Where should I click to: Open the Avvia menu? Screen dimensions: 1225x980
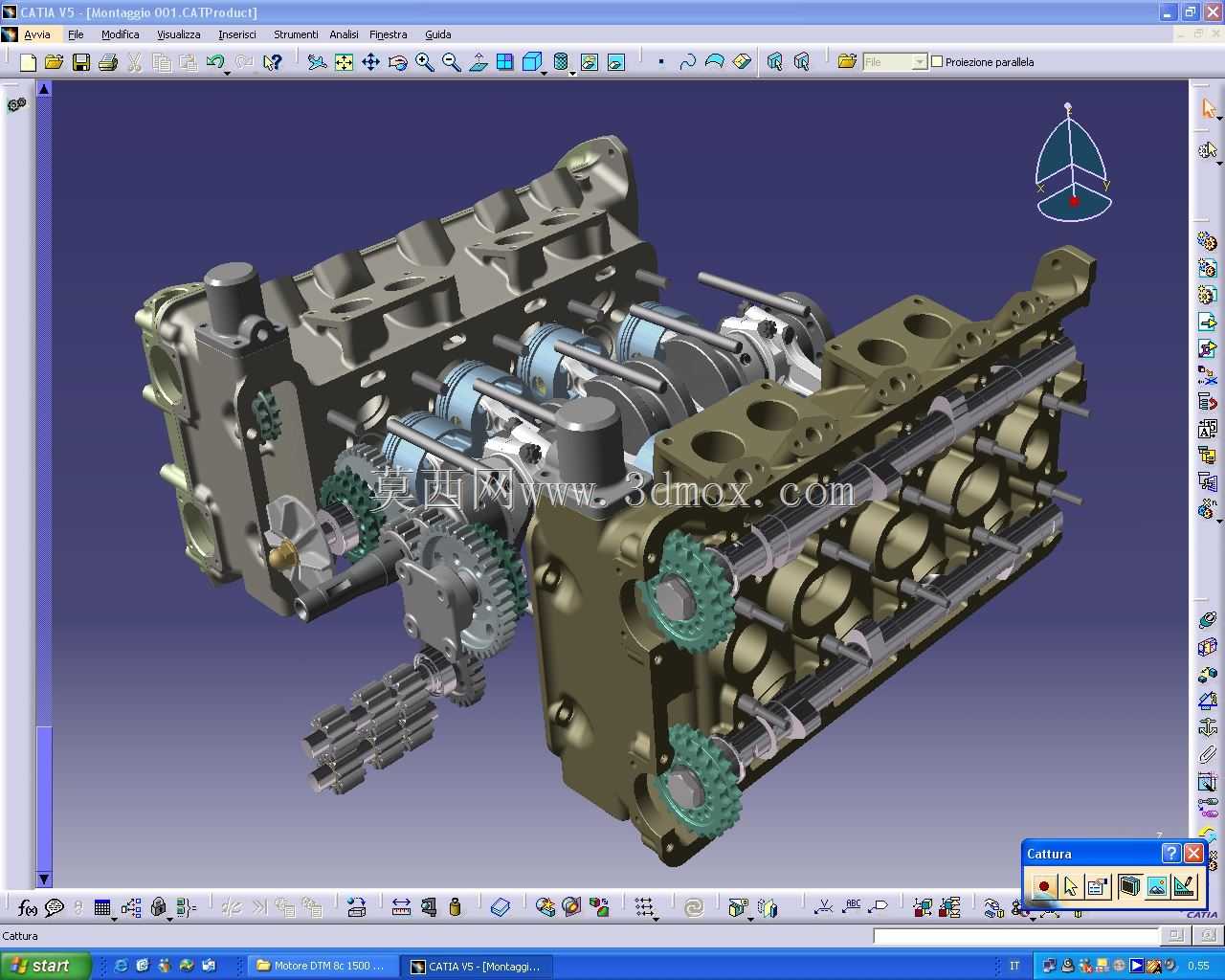[37, 34]
